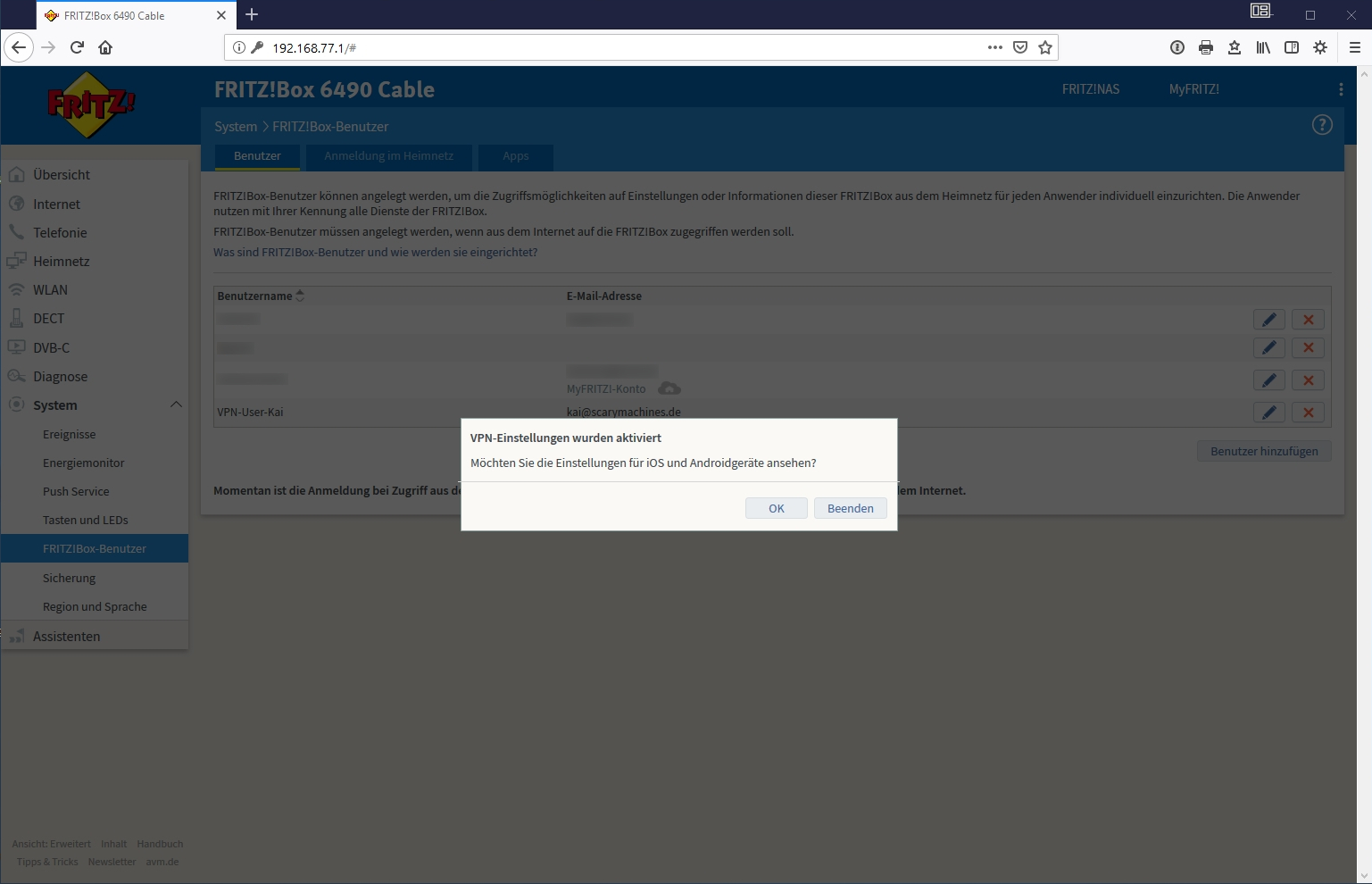Open Push Service under System
The height and width of the screenshot is (884, 1372).
tap(95, 491)
